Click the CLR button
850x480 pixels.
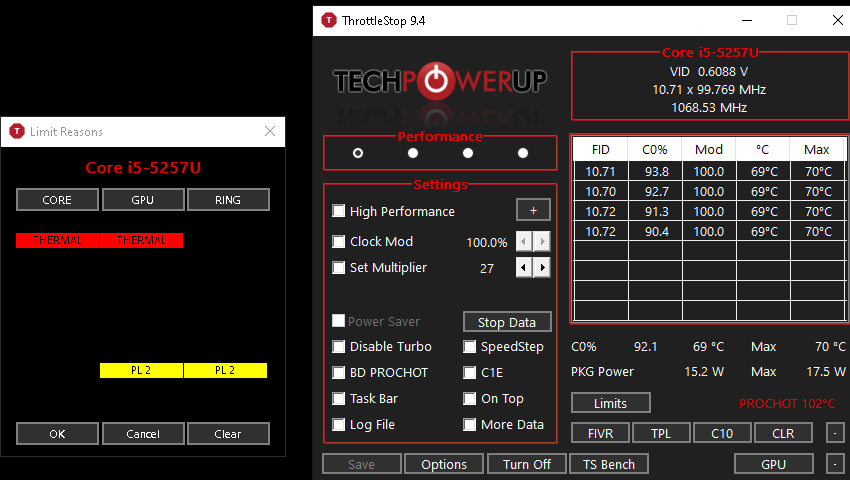(x=783, y=433)
